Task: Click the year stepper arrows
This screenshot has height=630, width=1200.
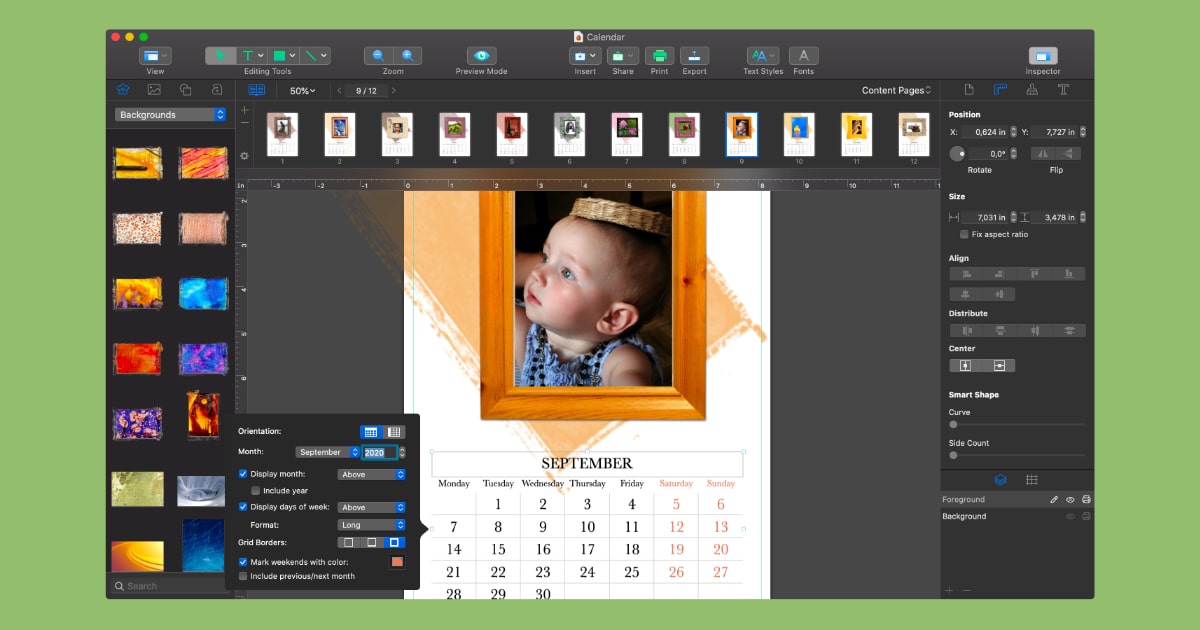Action: pos(402,452)
